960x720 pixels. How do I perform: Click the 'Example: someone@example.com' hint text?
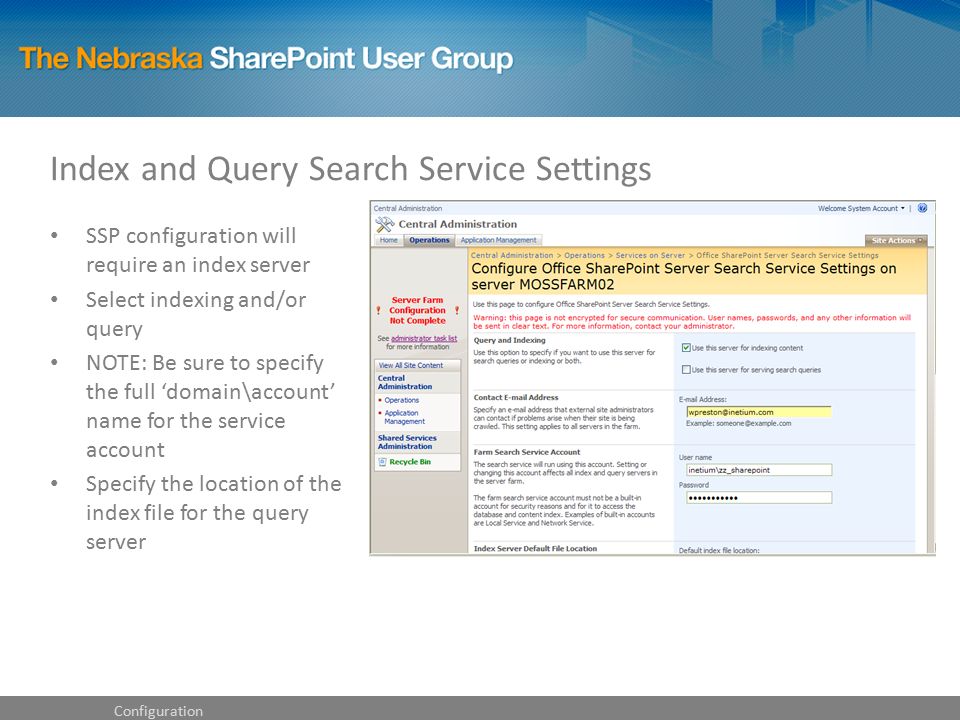pos(738,423)
